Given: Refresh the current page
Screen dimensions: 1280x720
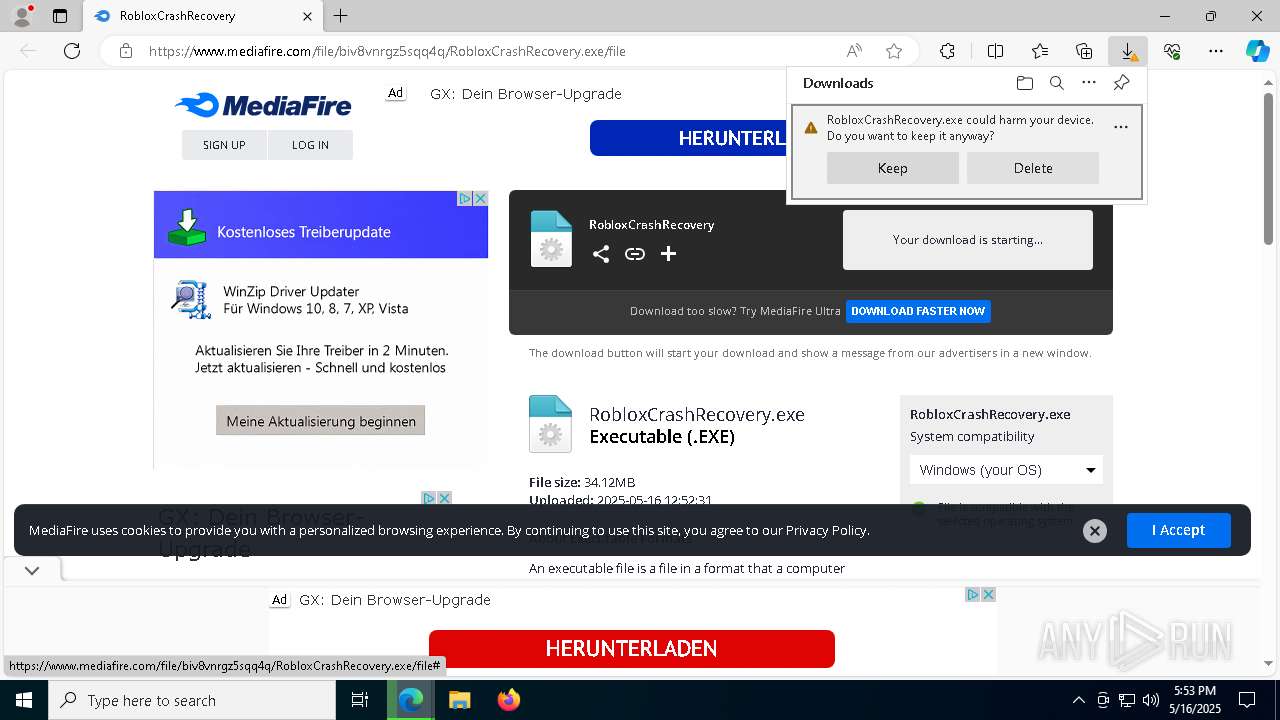Looking at the screenshot, I should pyautogui.click(x=72, y=51).
